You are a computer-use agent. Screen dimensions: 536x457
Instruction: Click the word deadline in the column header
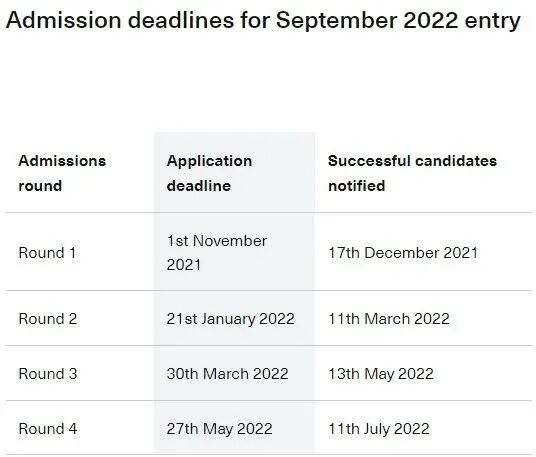(x=199, y=186)
